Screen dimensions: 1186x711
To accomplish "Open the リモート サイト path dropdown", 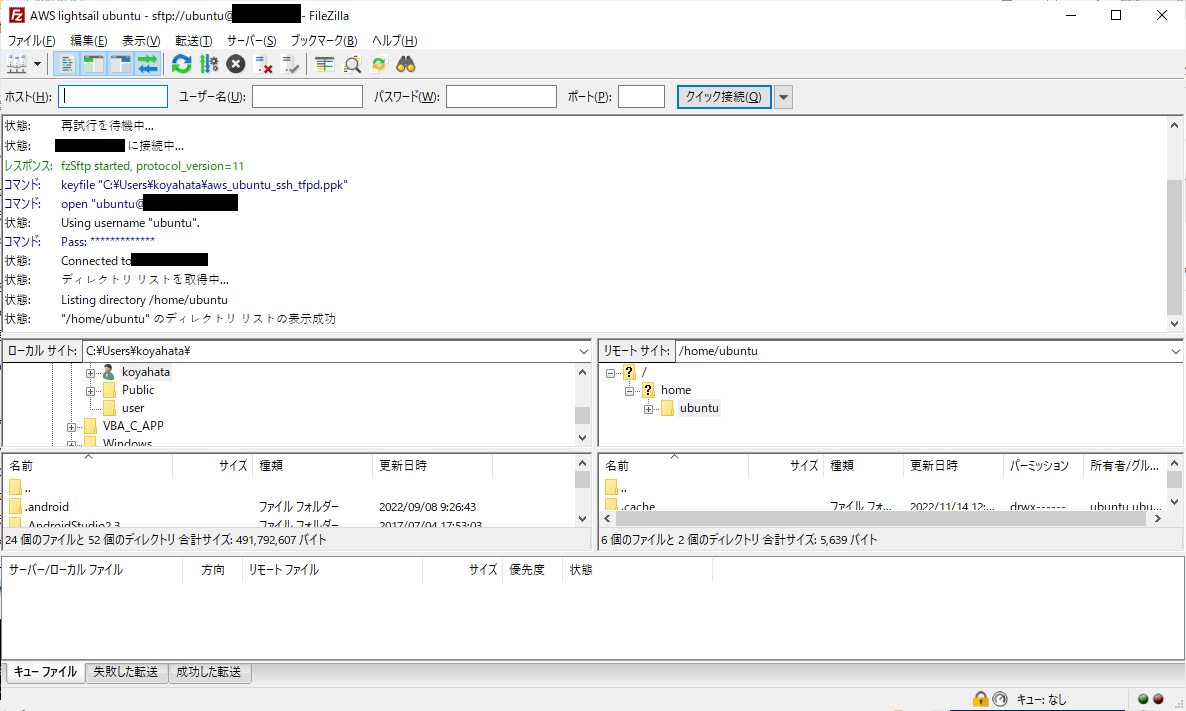I will click(x=1175, y=351).
